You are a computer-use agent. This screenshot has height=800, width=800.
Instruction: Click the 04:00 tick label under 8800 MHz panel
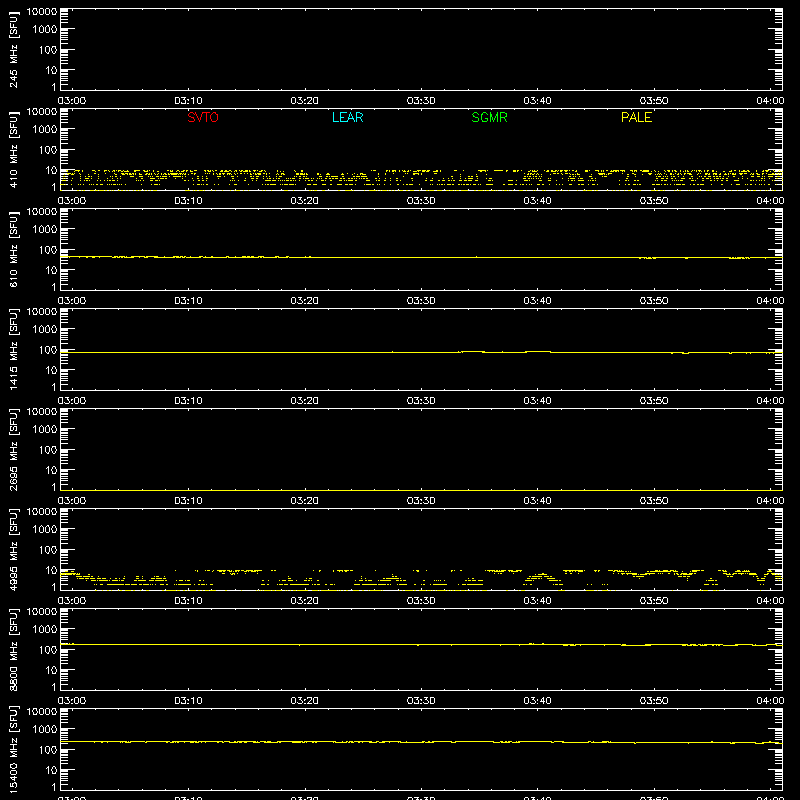click(770, 701)
